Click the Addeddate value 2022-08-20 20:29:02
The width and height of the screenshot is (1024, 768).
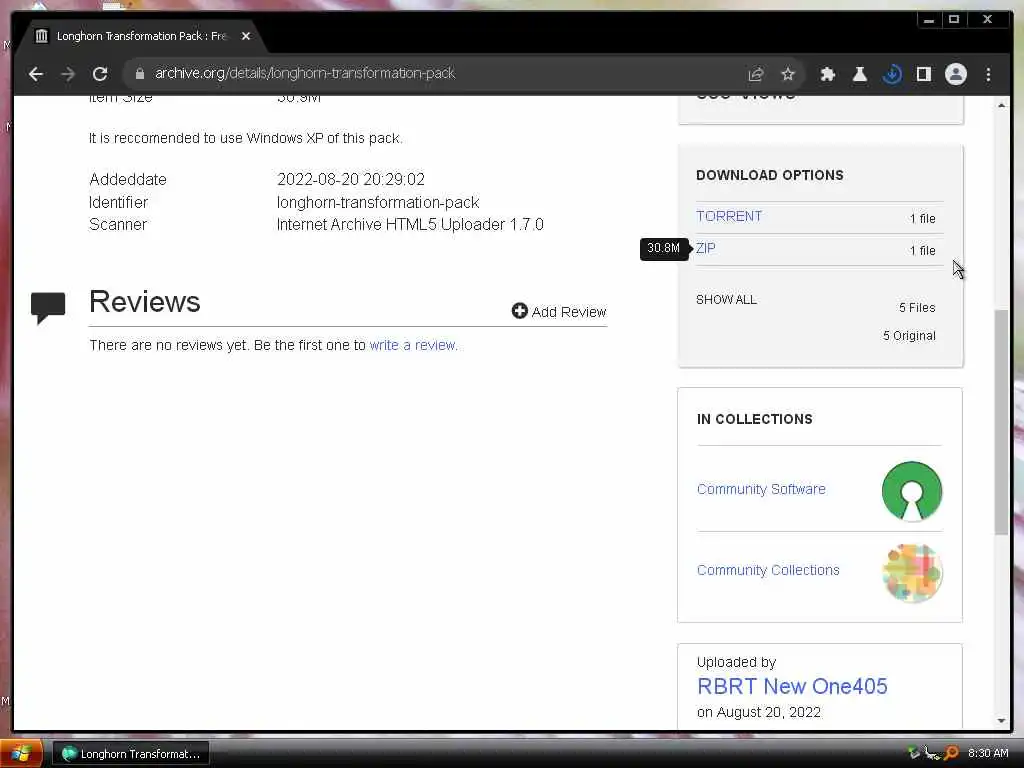coord(351,179)
